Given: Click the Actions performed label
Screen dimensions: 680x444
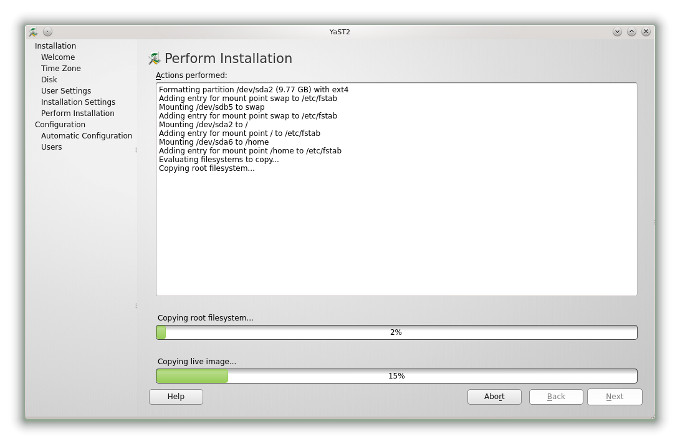Looking at the screenshot, I should 192,75.
